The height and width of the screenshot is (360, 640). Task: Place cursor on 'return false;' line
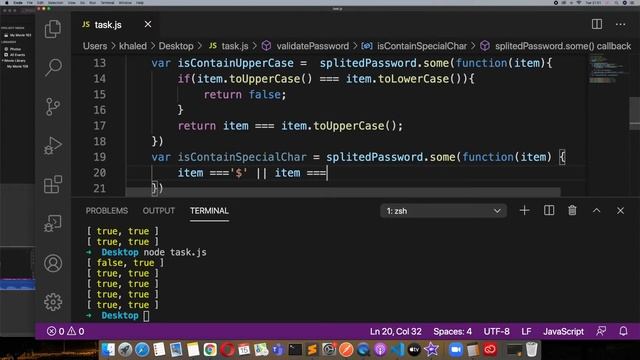click(245, 95)
